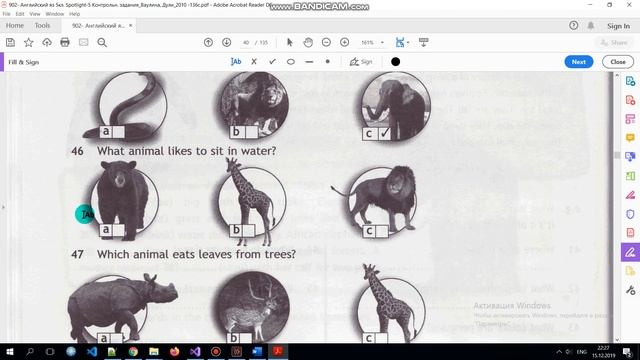The height and width of the screenshot is (360, 640).
Task: Check box c for giraffe in question 47
Action: click(381, 338)
